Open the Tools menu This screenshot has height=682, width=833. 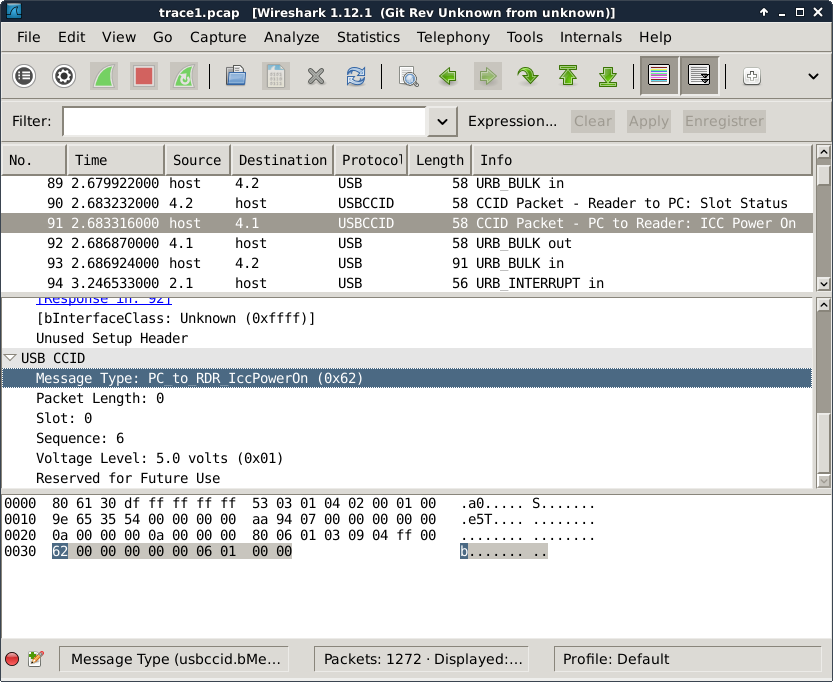pyautogui.click(x=525, y=37)
